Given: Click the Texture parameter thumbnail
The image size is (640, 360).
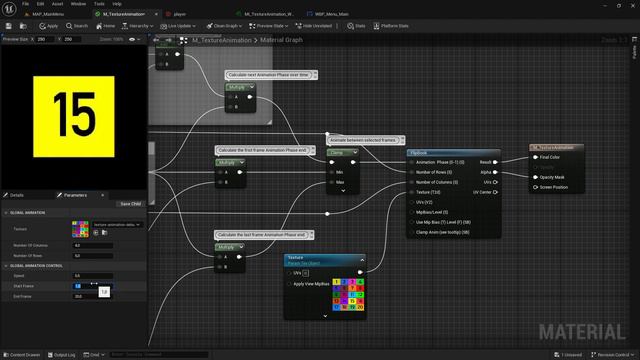Looking at the screenshot, I should (80, 229).
